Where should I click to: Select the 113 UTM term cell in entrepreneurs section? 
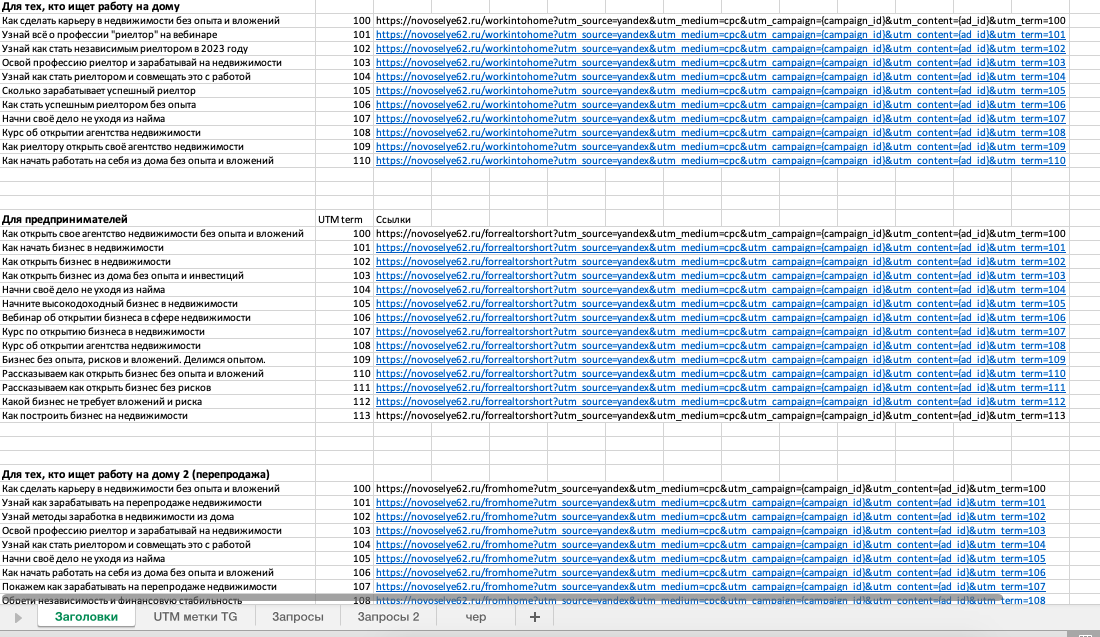(344, 416)
